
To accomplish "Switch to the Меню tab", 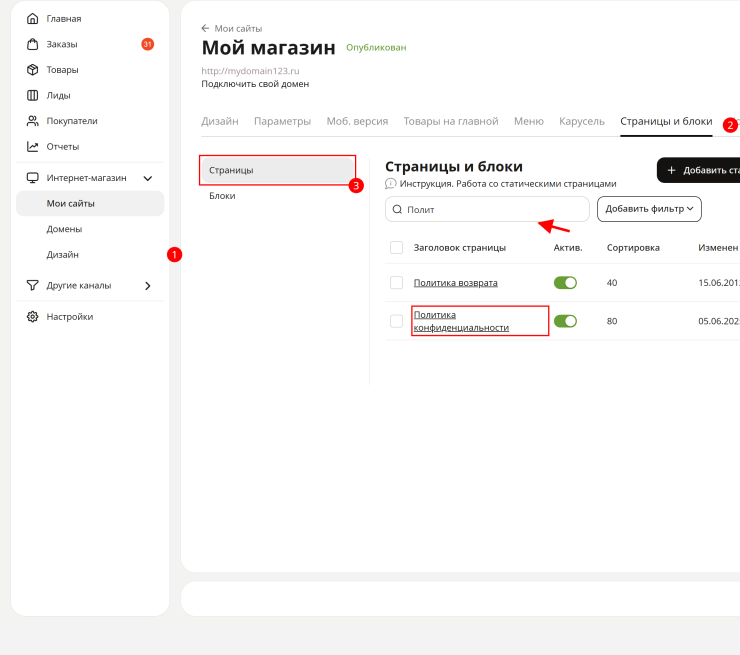I will tap(529, 121).
